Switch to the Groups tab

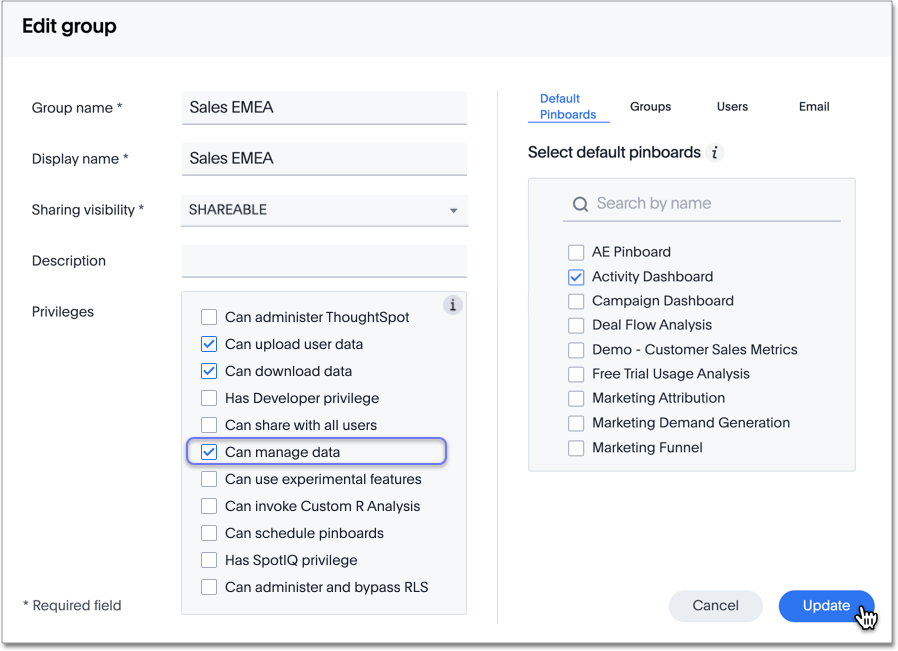650,107
